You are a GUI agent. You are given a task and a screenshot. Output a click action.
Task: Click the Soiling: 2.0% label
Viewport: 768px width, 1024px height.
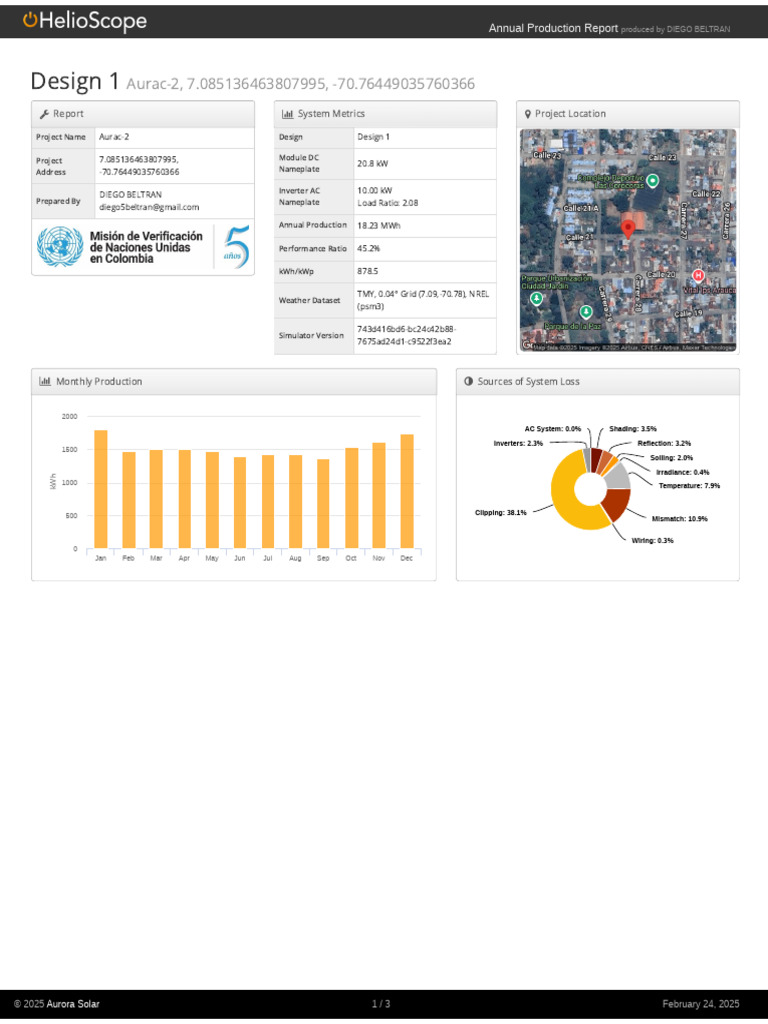pyautogui.click(x=671, y=458)
